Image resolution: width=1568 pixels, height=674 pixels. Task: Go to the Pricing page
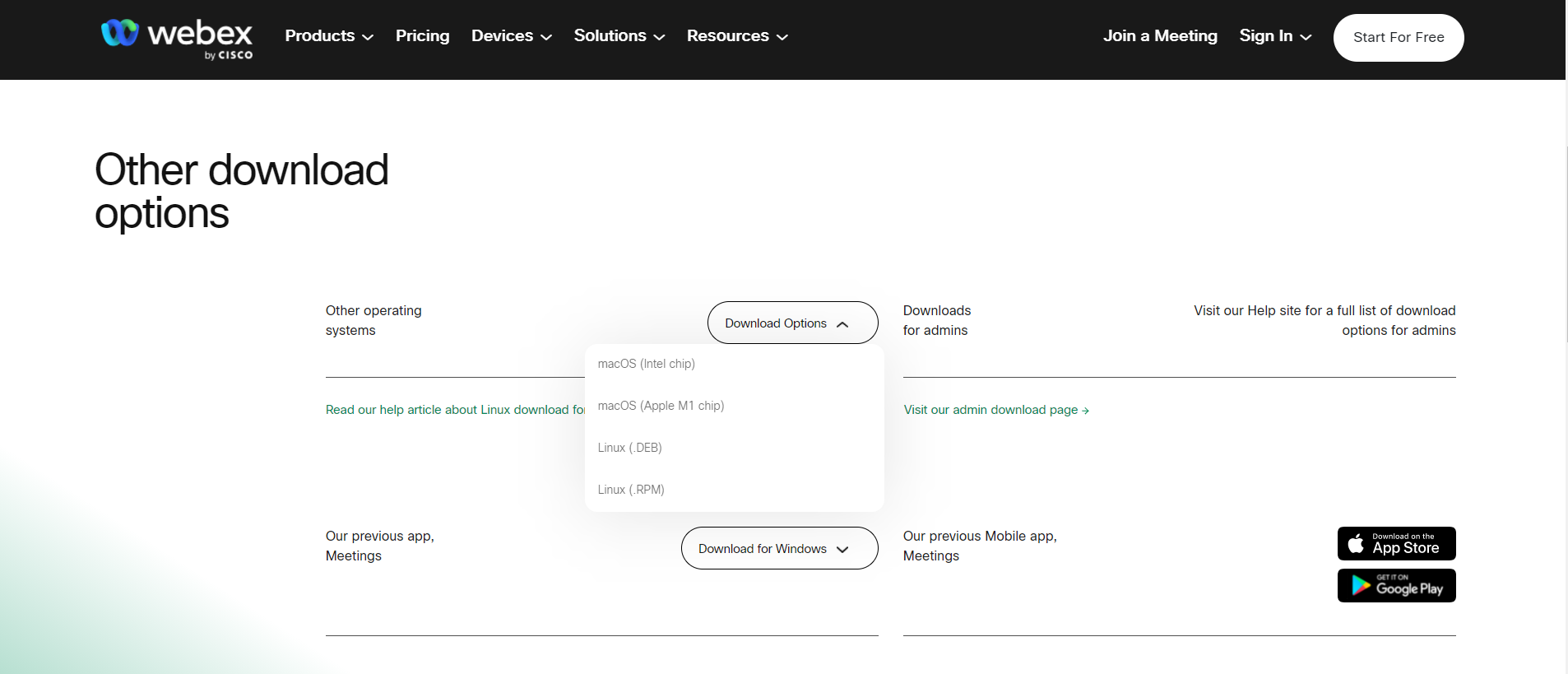422,36
